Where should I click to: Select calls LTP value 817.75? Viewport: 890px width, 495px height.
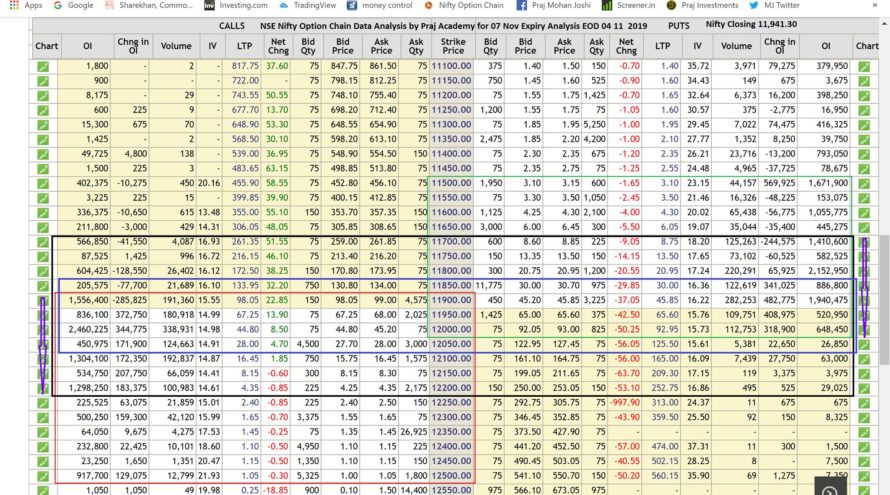(x=245, y=66)
